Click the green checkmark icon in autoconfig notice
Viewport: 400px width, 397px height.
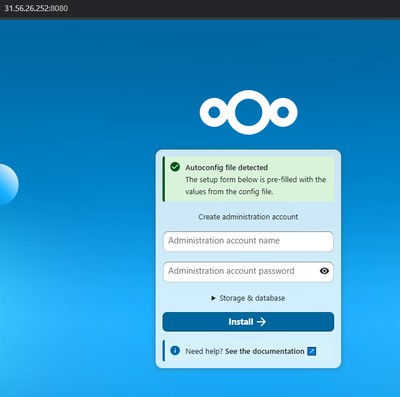pyautogui.click(x=175, y=167)
